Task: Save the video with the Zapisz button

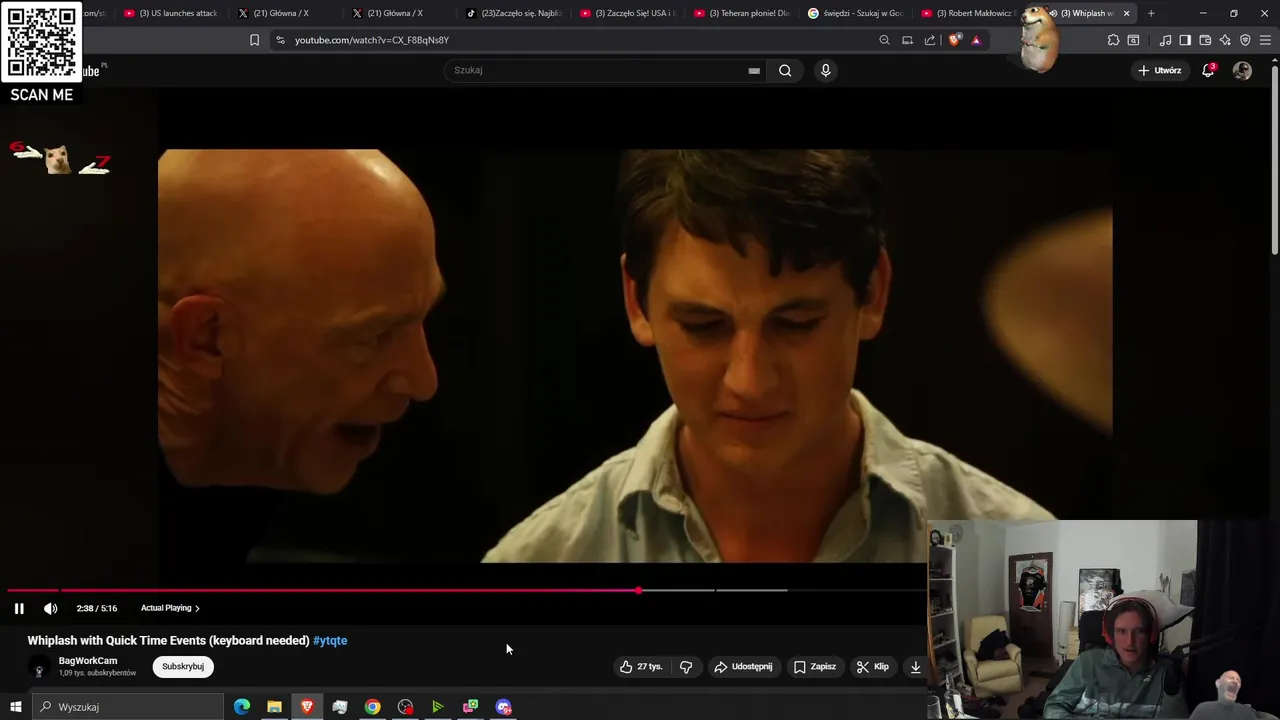Action: click(x=815, y=667)
